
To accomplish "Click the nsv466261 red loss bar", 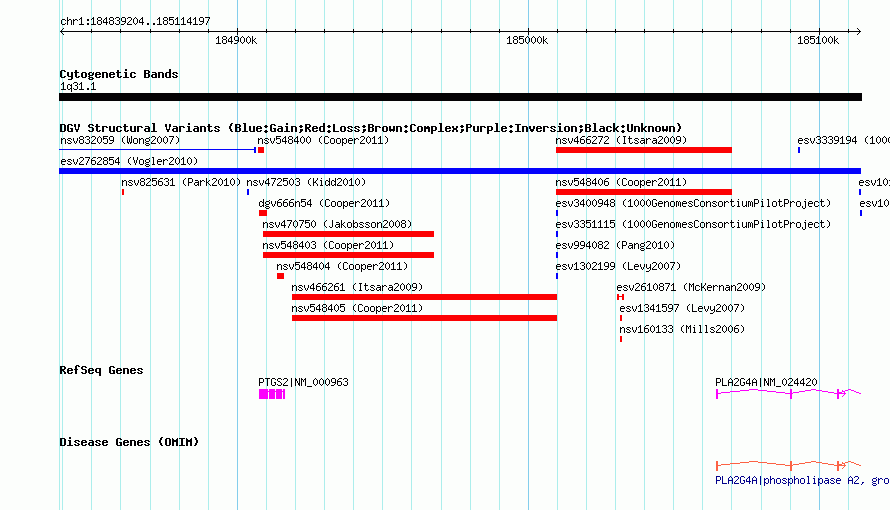I will click(x=425, y=297).
